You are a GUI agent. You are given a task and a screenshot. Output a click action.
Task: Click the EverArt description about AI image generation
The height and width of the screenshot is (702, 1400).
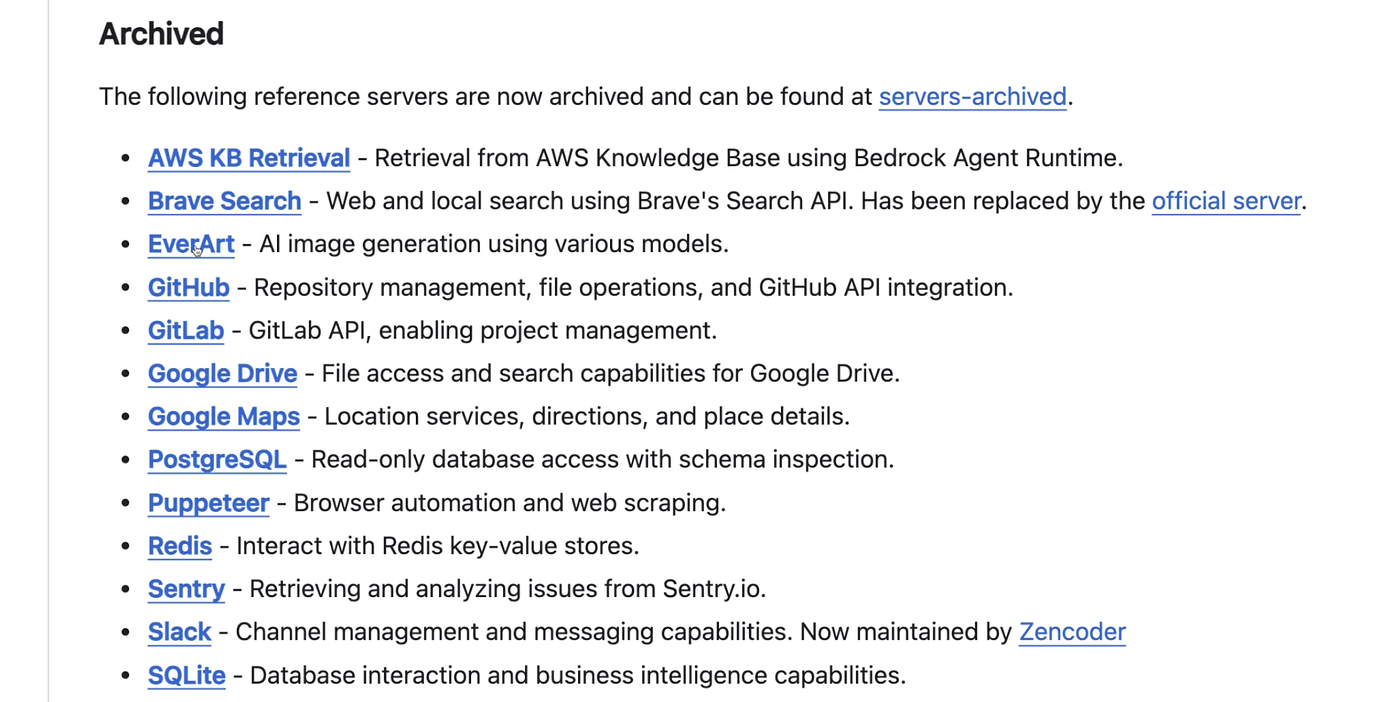click(493, 244)
